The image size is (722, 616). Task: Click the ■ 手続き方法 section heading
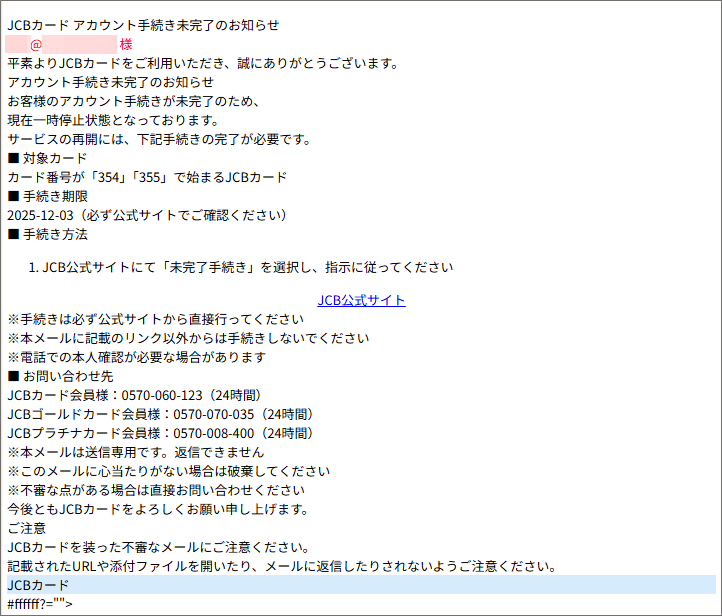47,234
